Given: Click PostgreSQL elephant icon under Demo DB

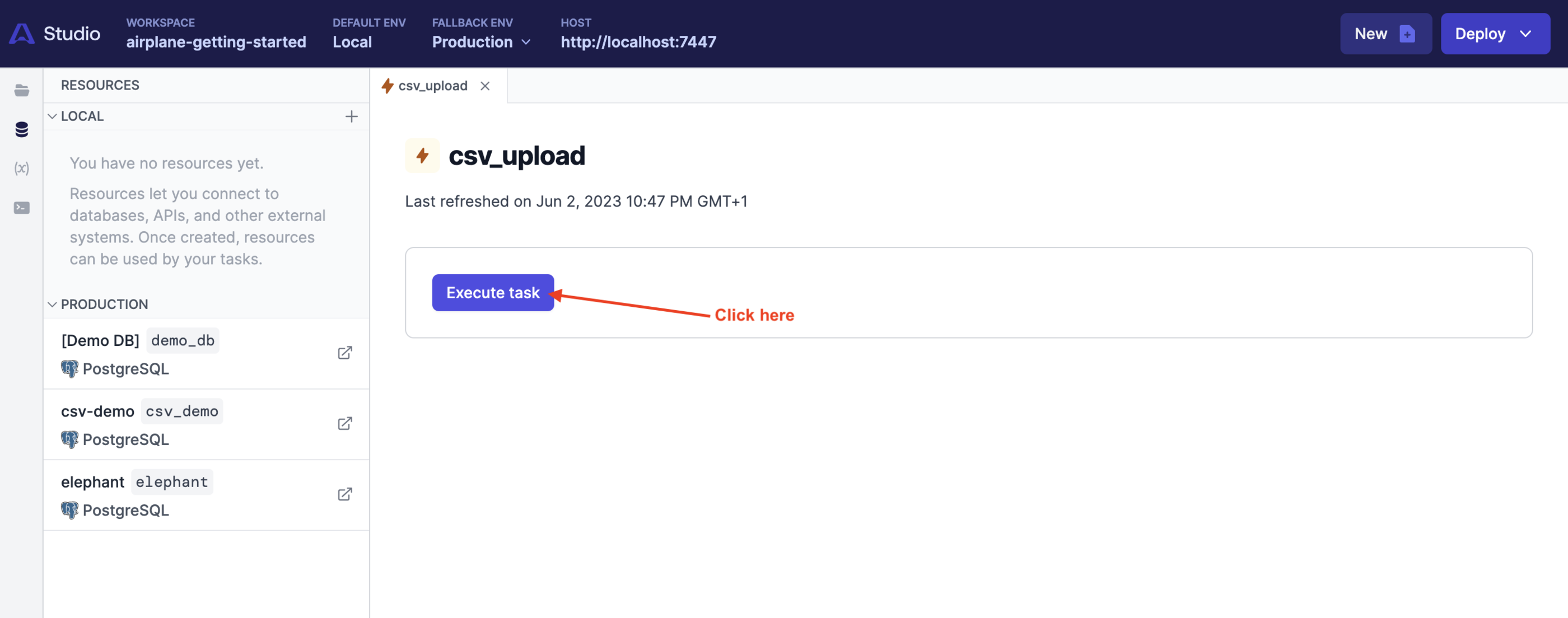Looking at the screenshot, I should point(69,368).
